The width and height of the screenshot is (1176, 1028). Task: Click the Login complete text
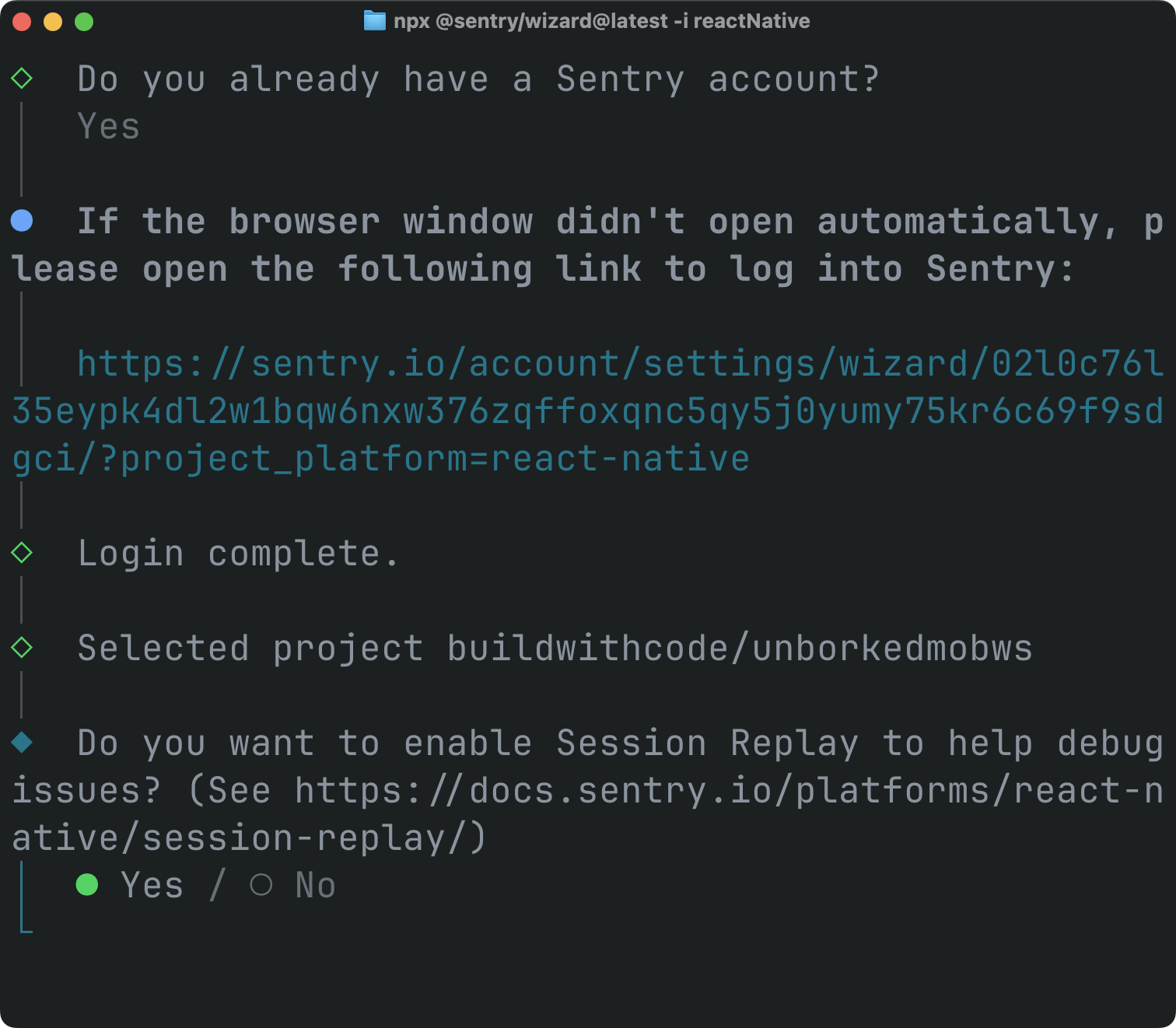coord(238,554)
